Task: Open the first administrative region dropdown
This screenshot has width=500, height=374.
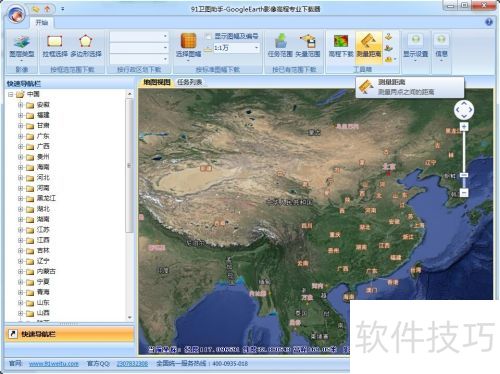Action: (139, 36)
